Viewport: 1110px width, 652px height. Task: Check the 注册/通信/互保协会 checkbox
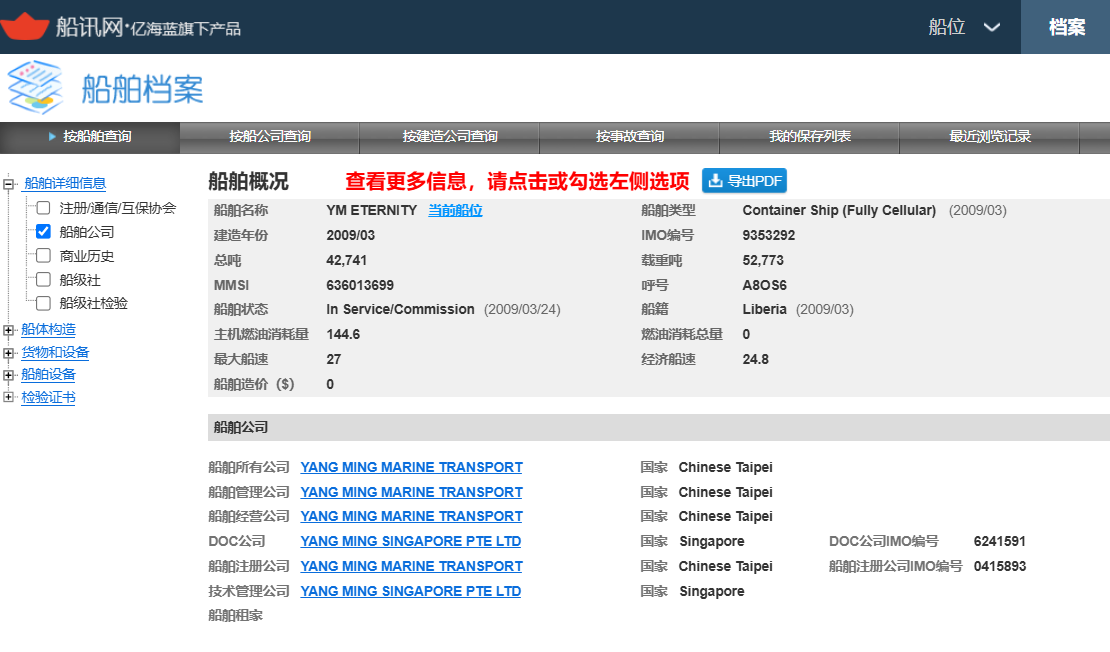(43, 208)
